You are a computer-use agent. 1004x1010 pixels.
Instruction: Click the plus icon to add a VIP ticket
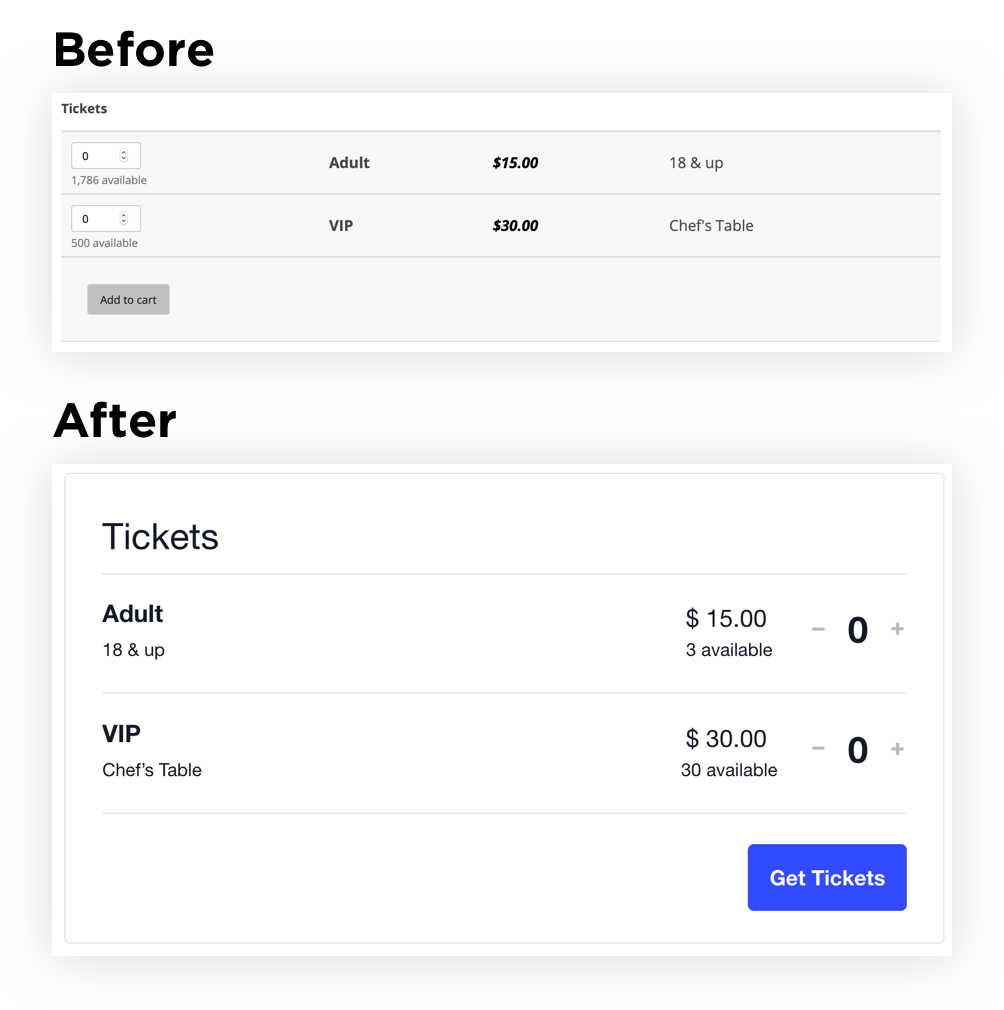click(x=897, y=748)
